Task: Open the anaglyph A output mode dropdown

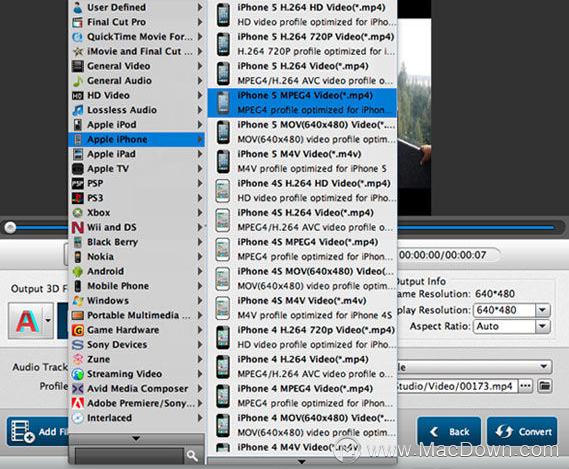Action: [48, 320]
